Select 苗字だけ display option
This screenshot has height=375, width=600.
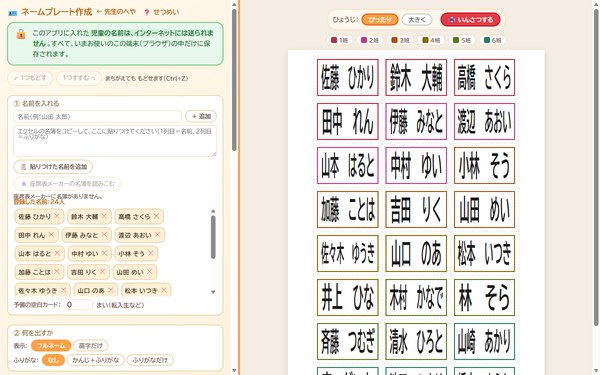(91, 346)
